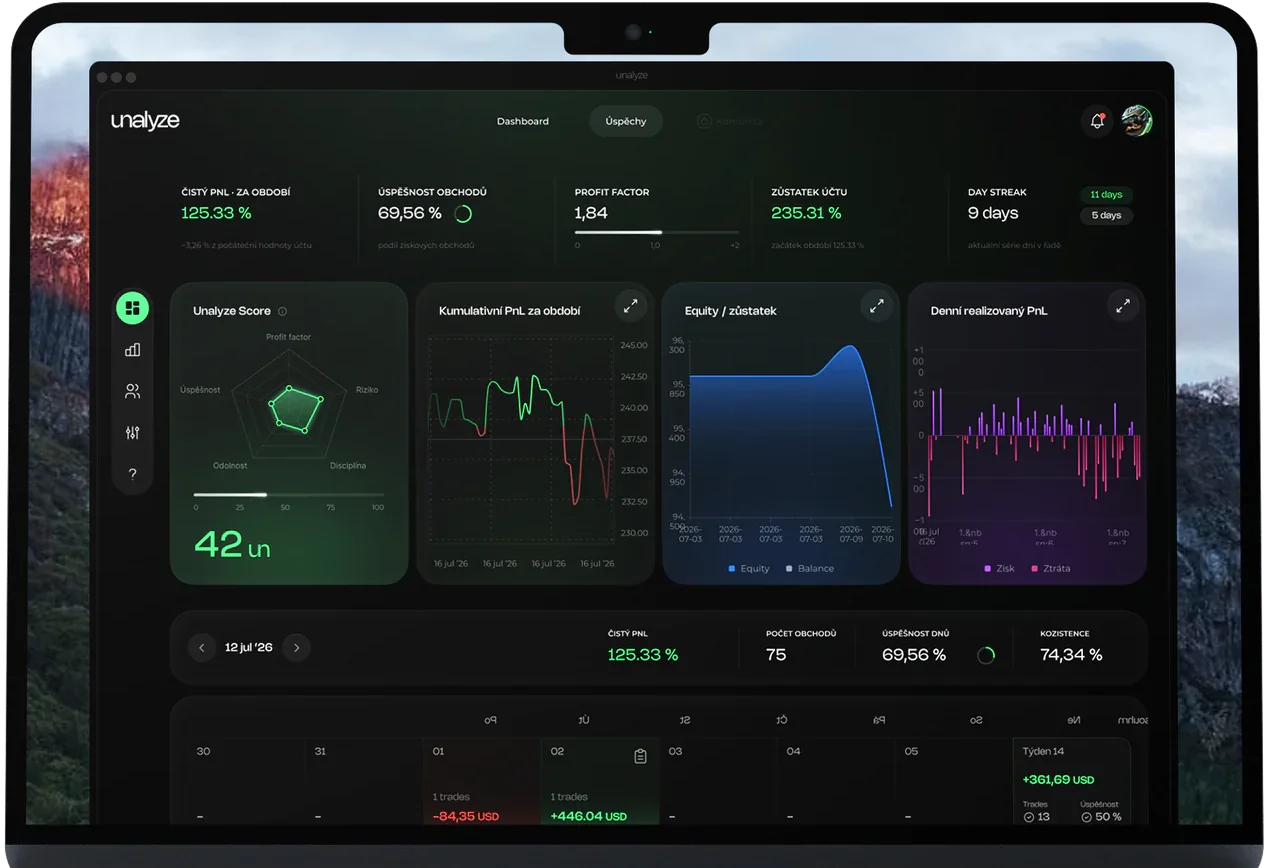Image resolution: width=1268 pixels, height=868 pixels.
Task: Open the notifications bell
Action: pyautogui.click(x=1097, y=121)
